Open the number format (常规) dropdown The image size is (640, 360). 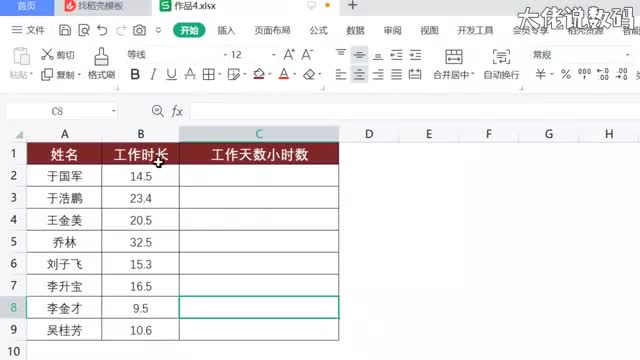628,55
